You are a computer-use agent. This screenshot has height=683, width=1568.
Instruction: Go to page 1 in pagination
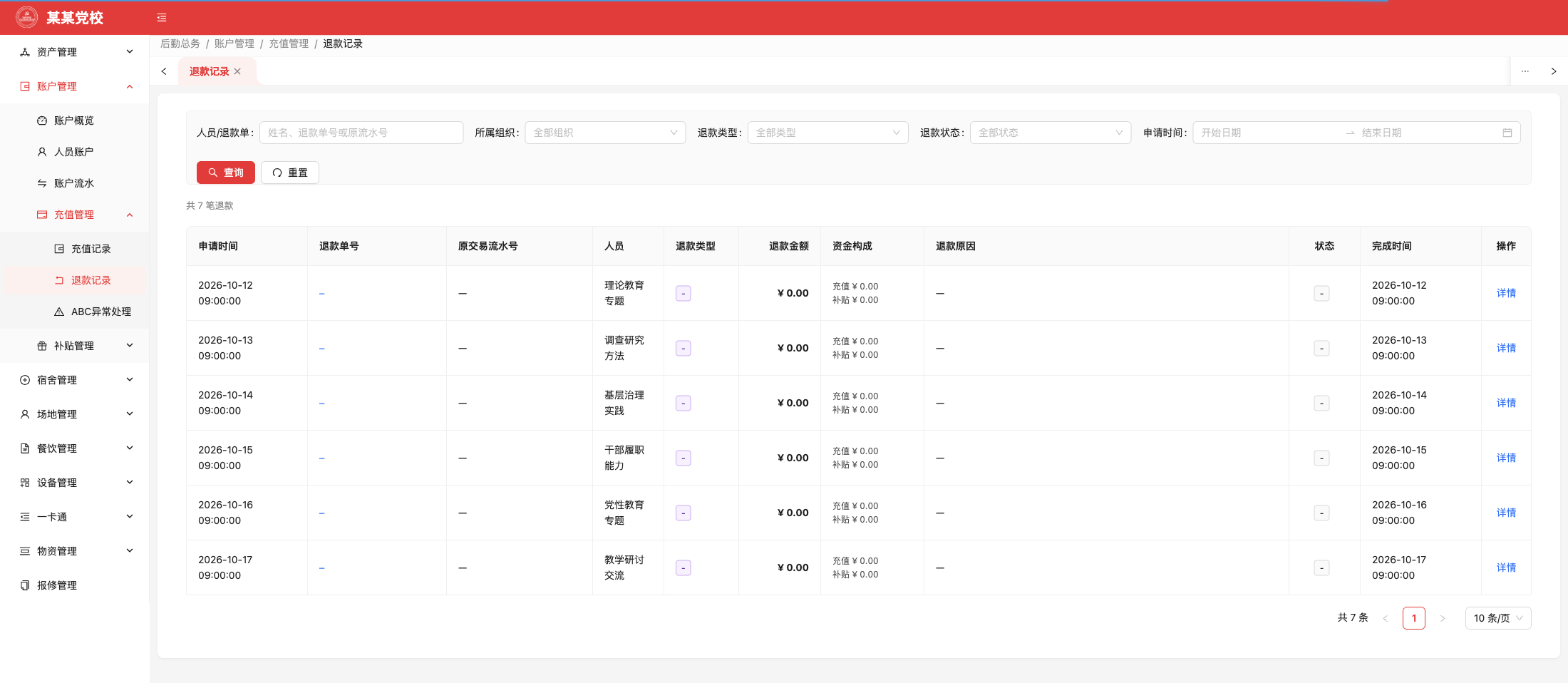pos(1414,618)
